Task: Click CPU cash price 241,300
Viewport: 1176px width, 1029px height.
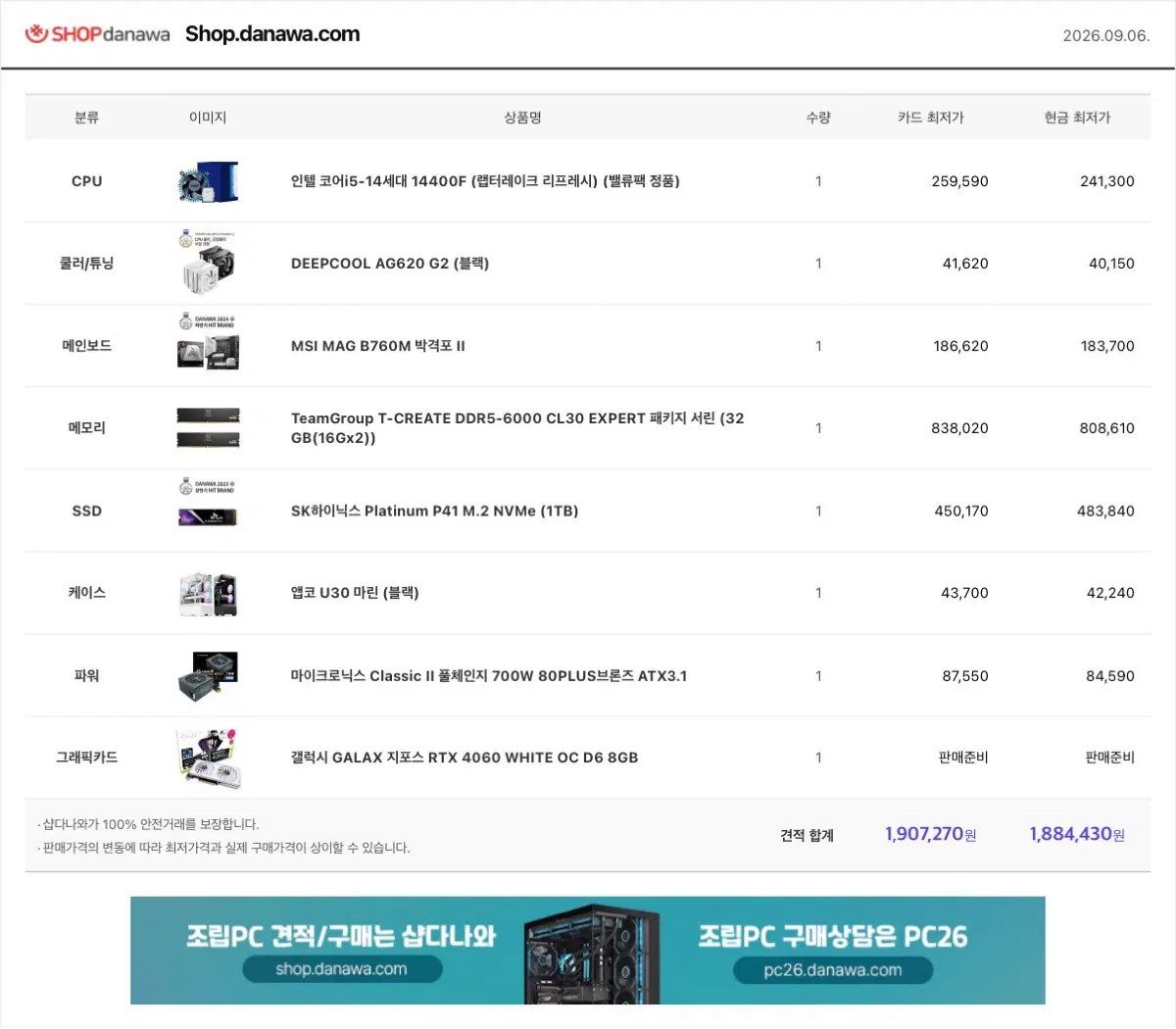Action: click(1107, 181)
